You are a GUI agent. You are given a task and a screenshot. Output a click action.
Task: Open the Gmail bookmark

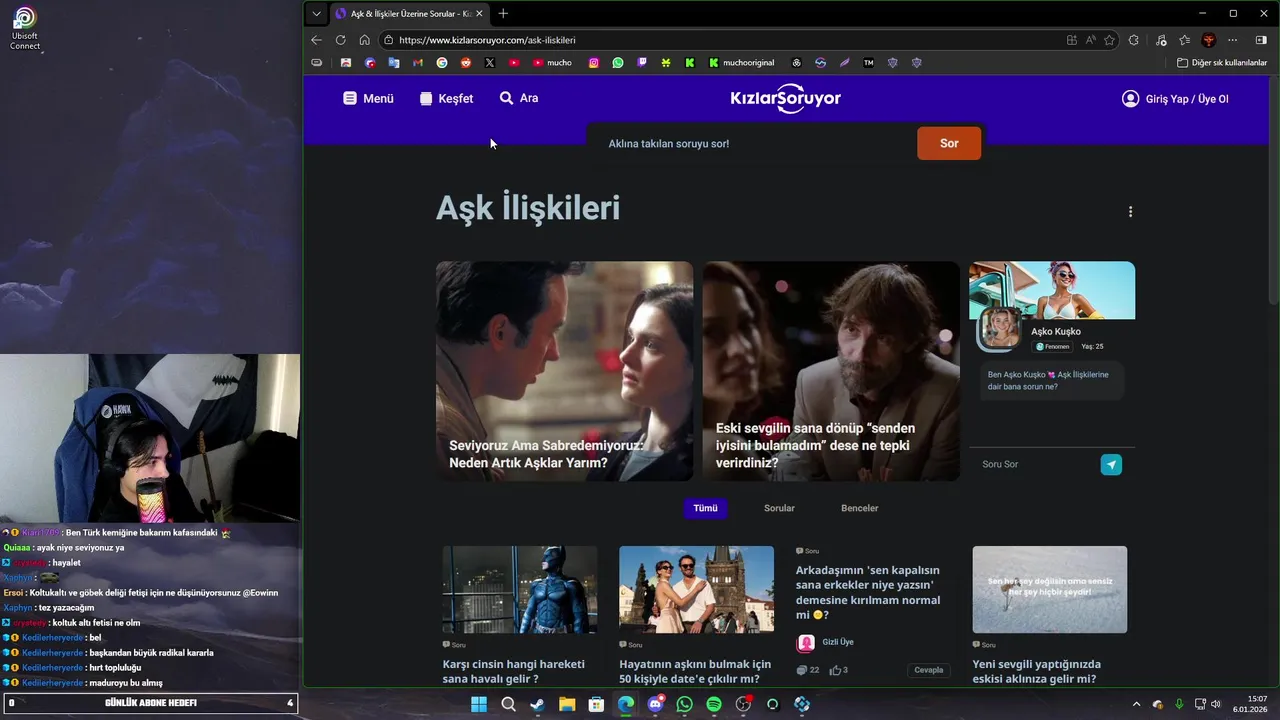[x=418, y=62]
